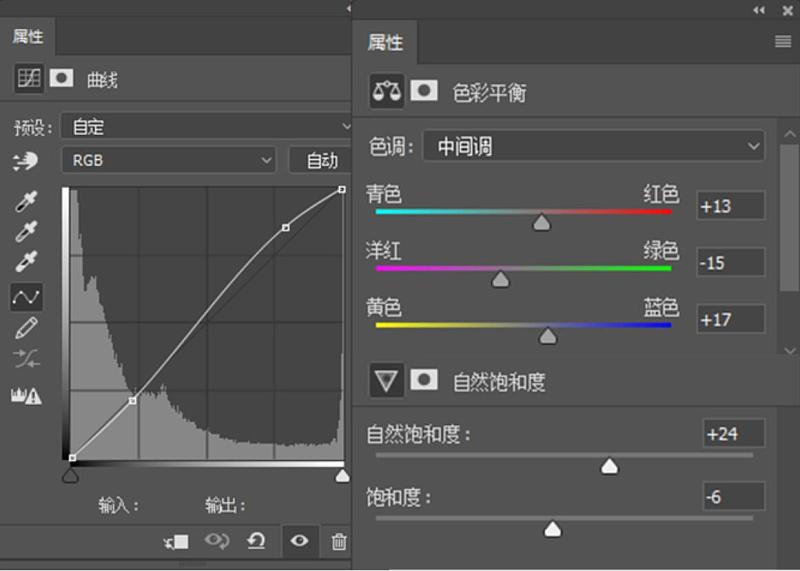Click the 自动 auto button
Image resolution: width=800 pixels, height=571 pixels.
click(x=321, y=160)
